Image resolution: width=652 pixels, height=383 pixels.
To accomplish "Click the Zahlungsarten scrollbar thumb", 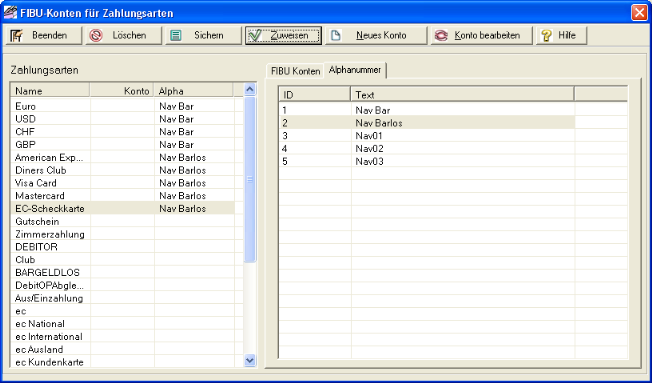I will coord(250,180).
